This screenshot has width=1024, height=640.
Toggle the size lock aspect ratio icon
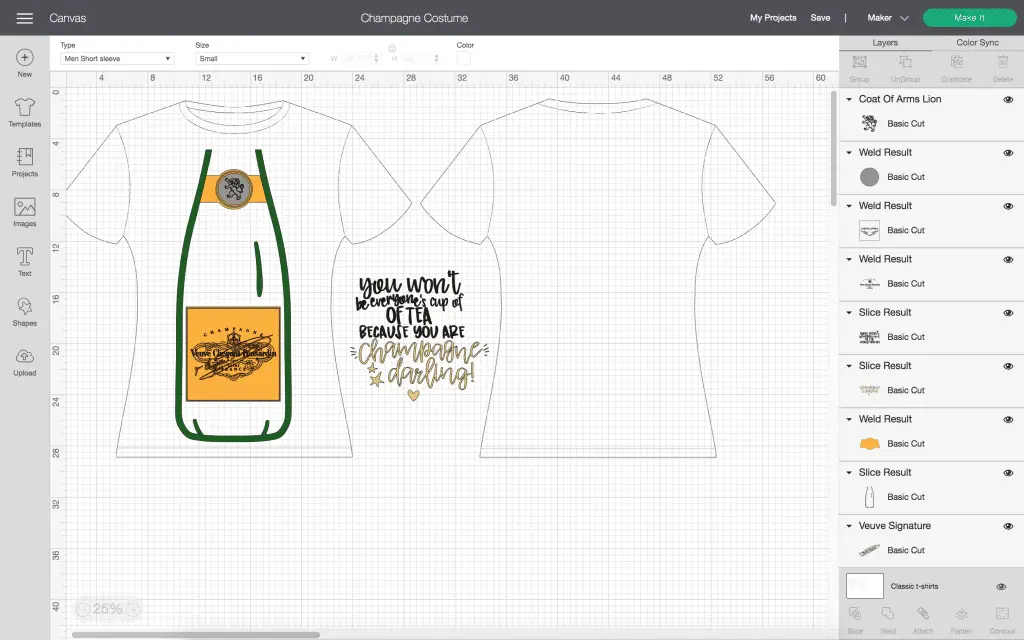pos(392,48)
